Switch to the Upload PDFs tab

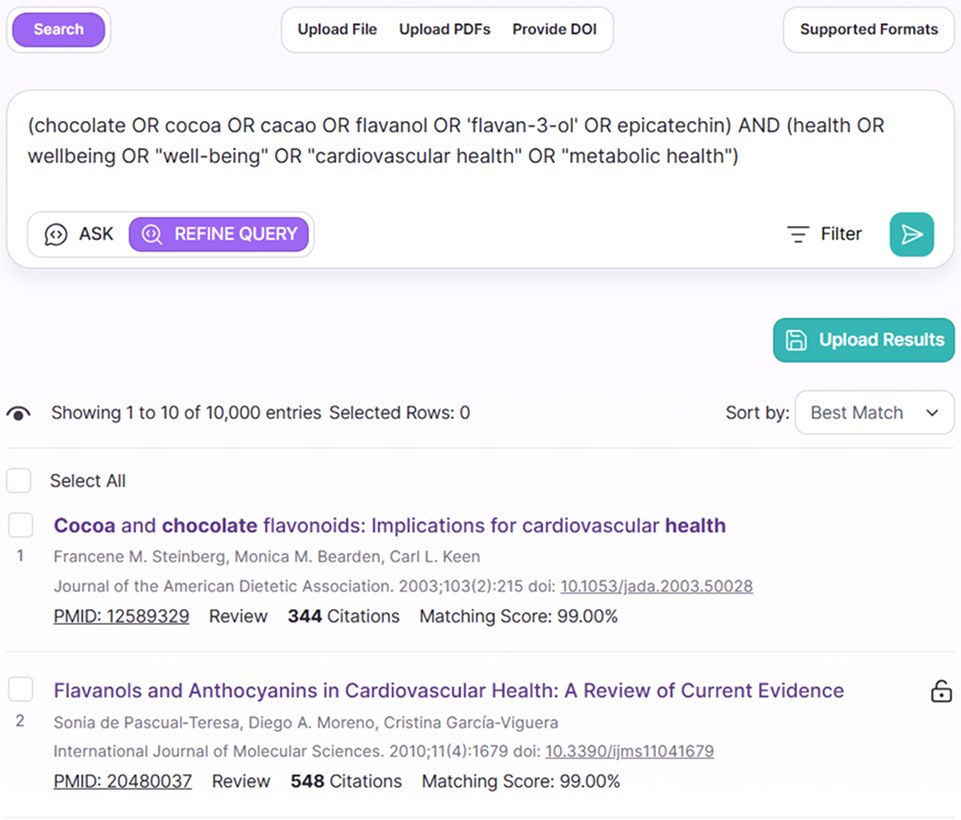click(x=444, y=29)
